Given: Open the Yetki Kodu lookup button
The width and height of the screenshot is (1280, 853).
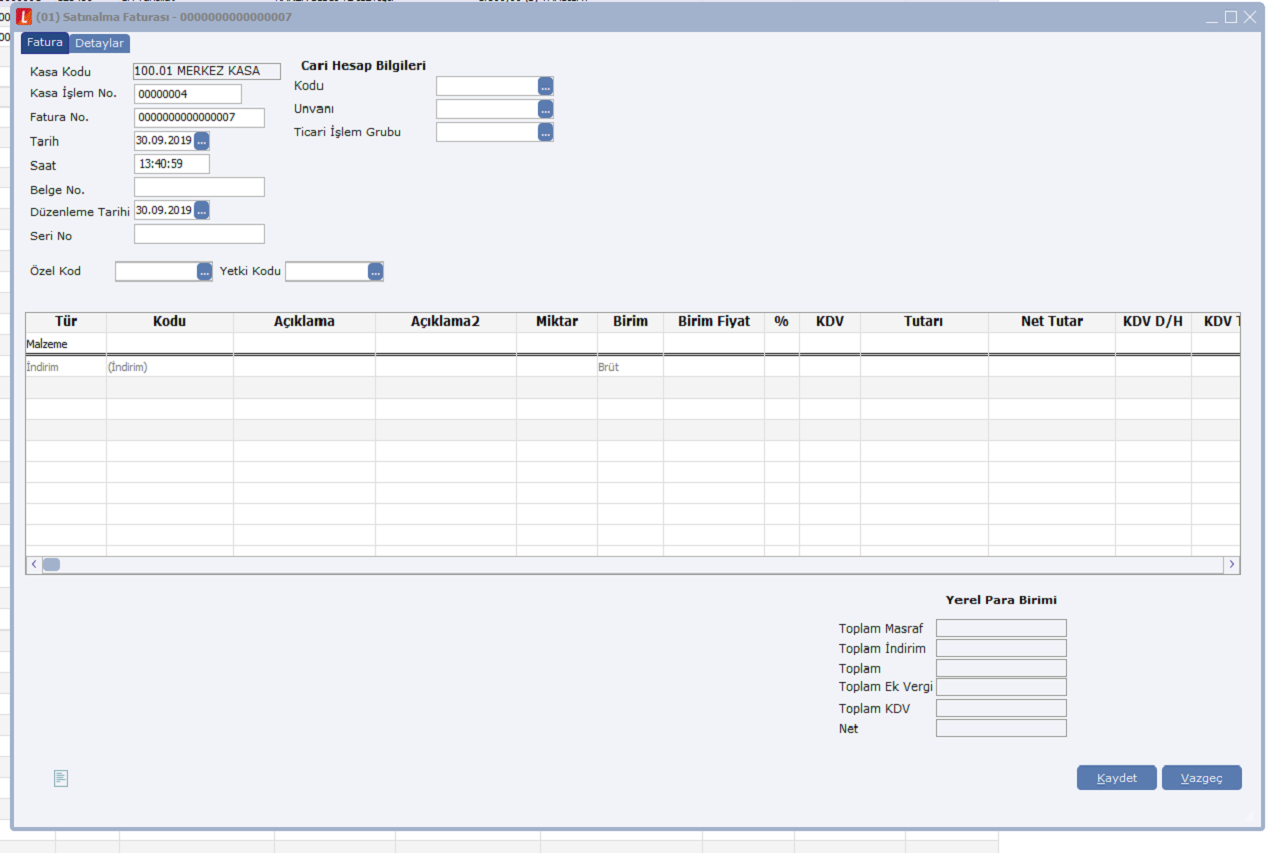Looking at the screenshot, I should (x=375, y=271).
